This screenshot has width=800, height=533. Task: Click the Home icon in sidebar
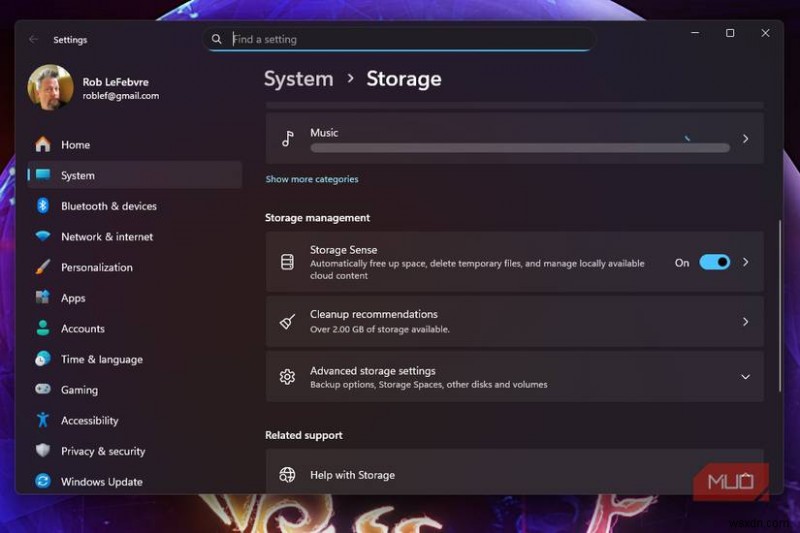[43, 144]
